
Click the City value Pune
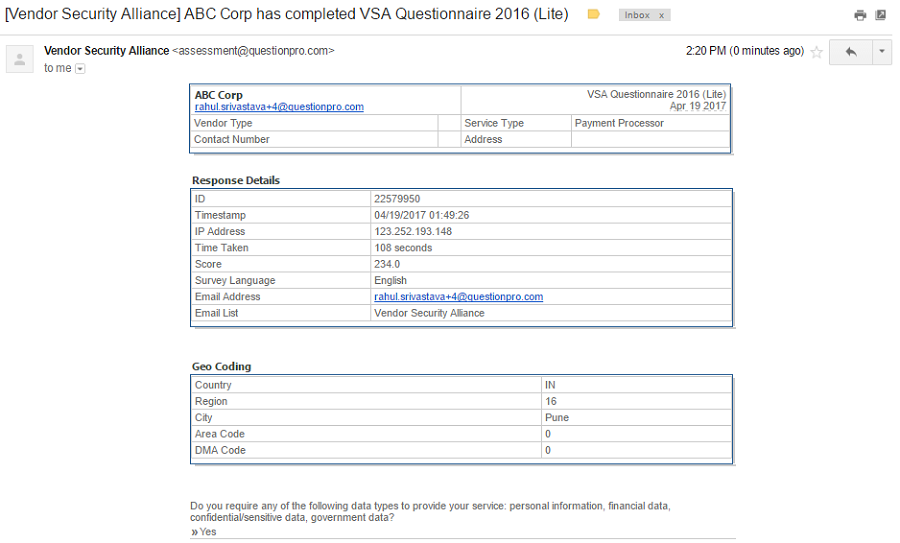click(557, 418)
